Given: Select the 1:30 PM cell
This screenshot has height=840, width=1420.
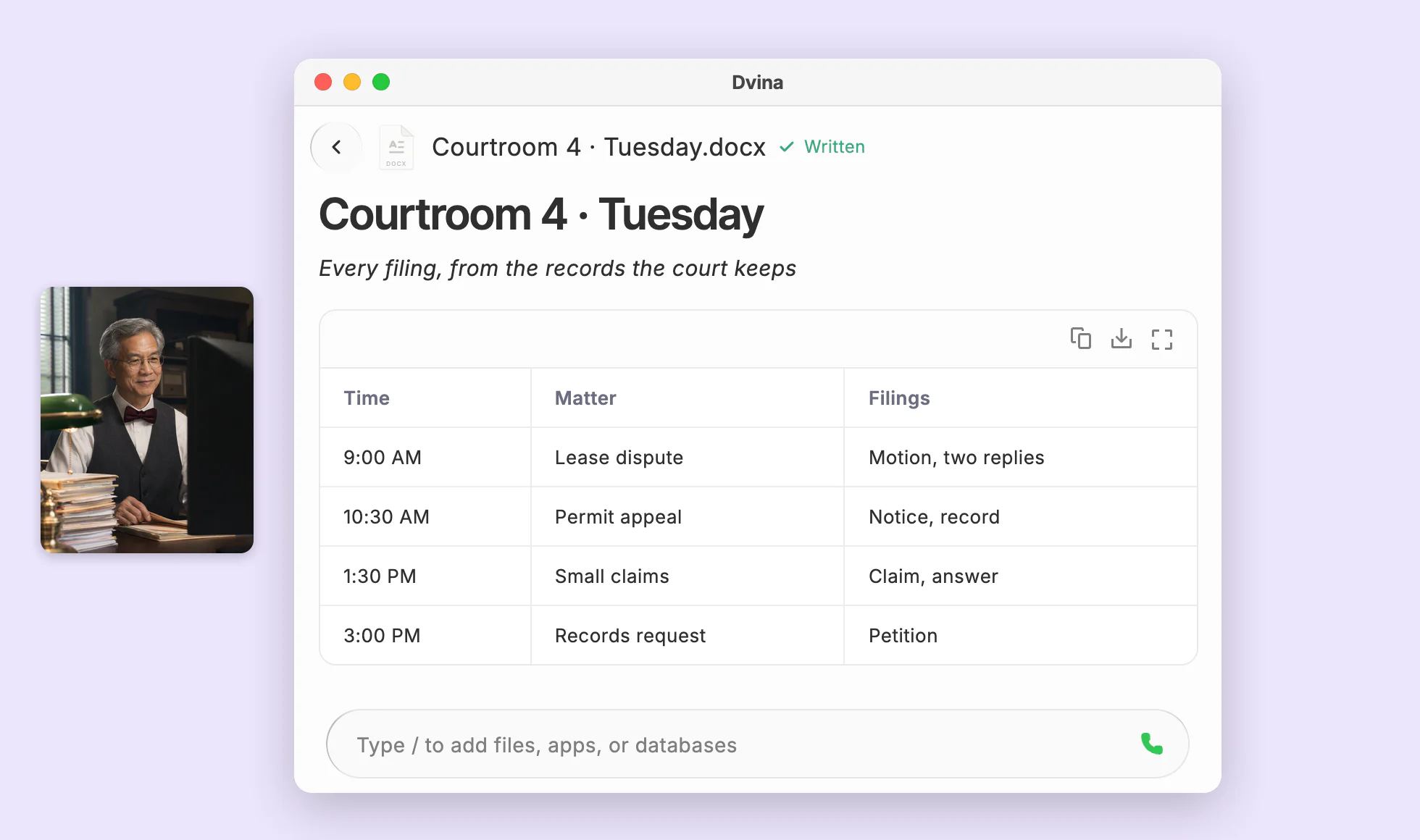Looking at the screenshot, I should click(x=425, y=576).
